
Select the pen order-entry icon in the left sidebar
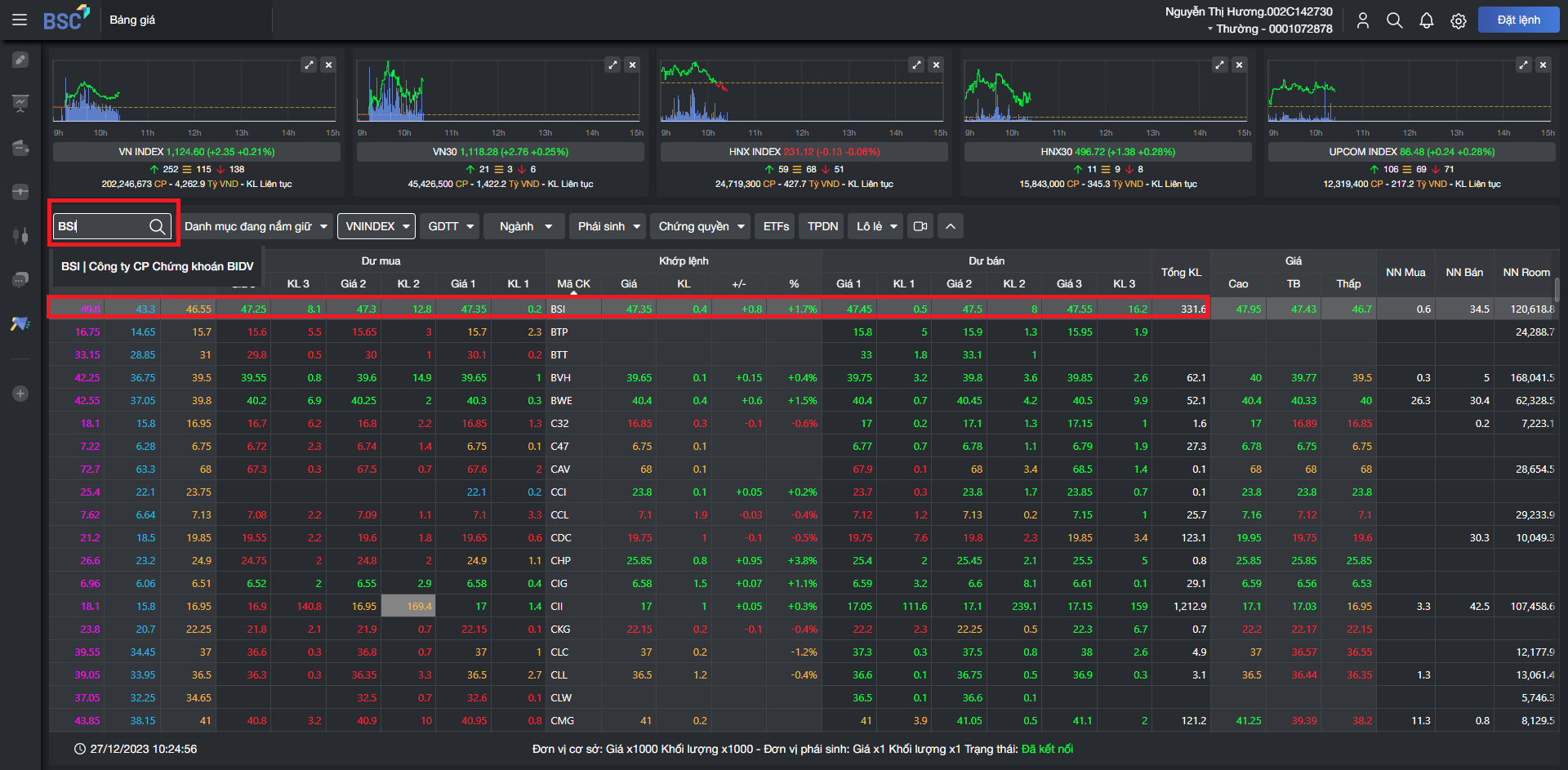(20, 59)
